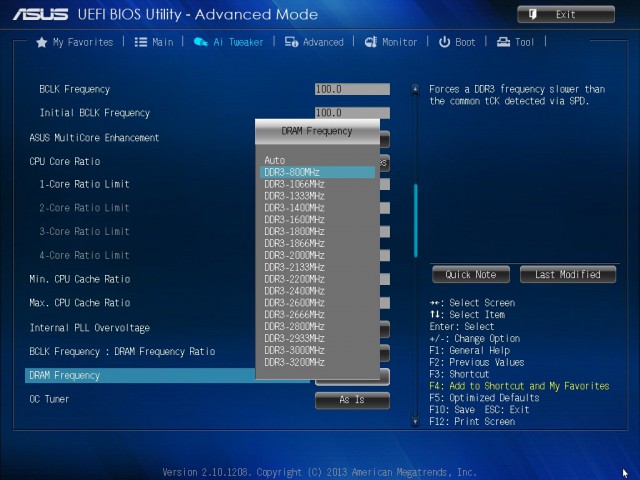
Task: Click F5: Optimized Defaults hint
Action: [484, 398]
